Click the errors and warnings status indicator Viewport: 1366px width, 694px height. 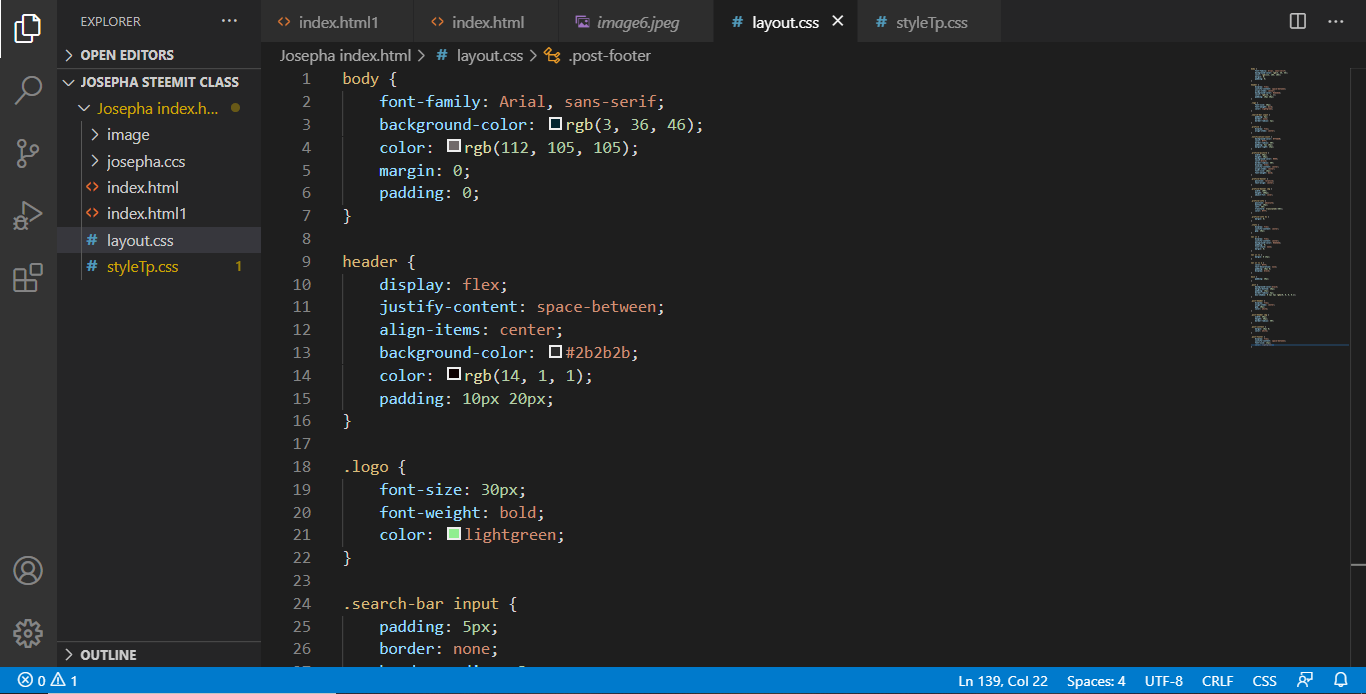pyautogui.click(x=48, y=681)
